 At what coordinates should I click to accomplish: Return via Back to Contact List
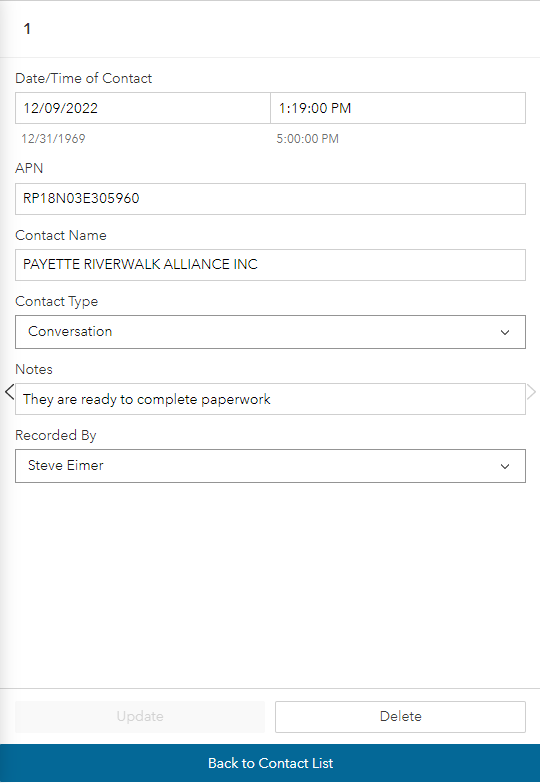coord(270,763)
